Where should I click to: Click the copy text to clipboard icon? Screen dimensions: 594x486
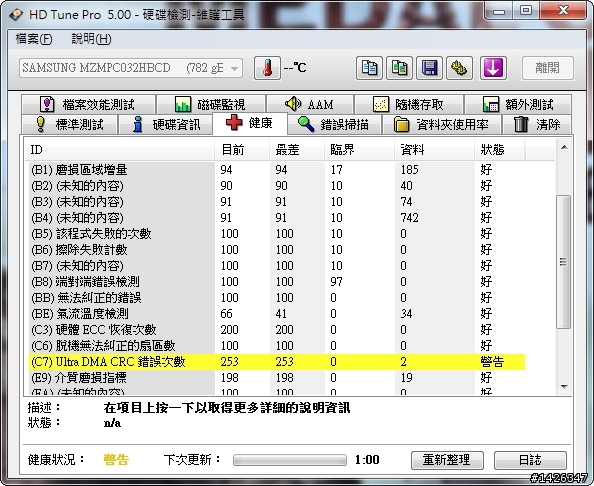point(369,68)
